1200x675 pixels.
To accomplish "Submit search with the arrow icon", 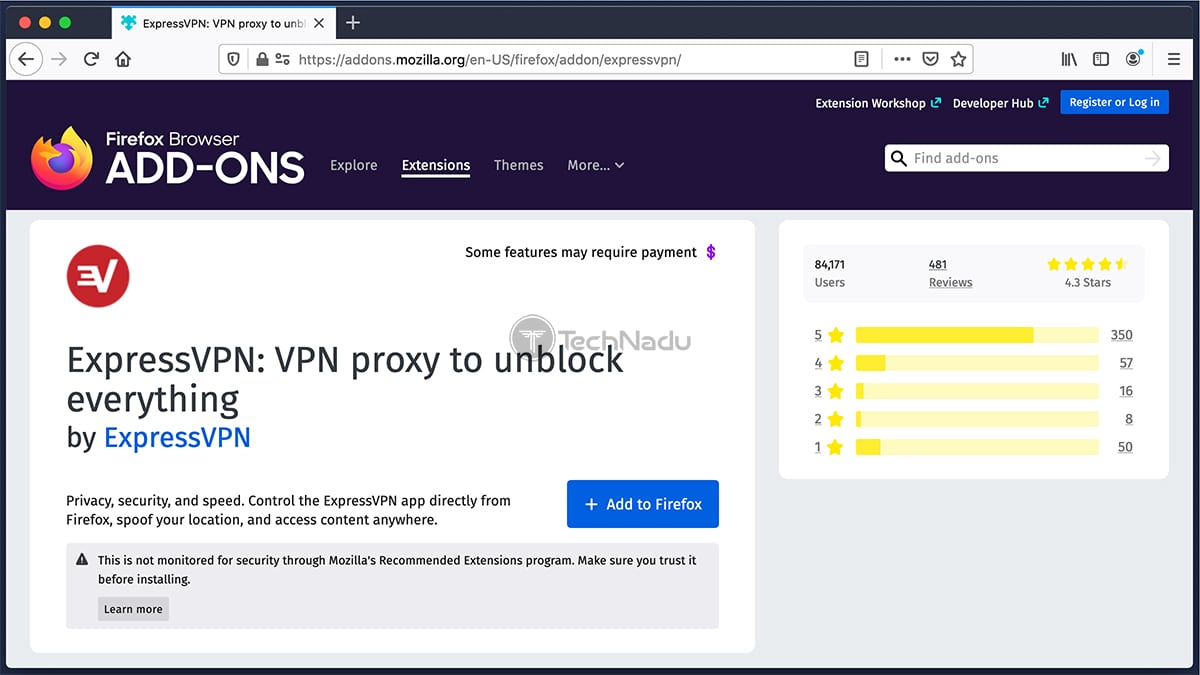I will (1153, 158).
